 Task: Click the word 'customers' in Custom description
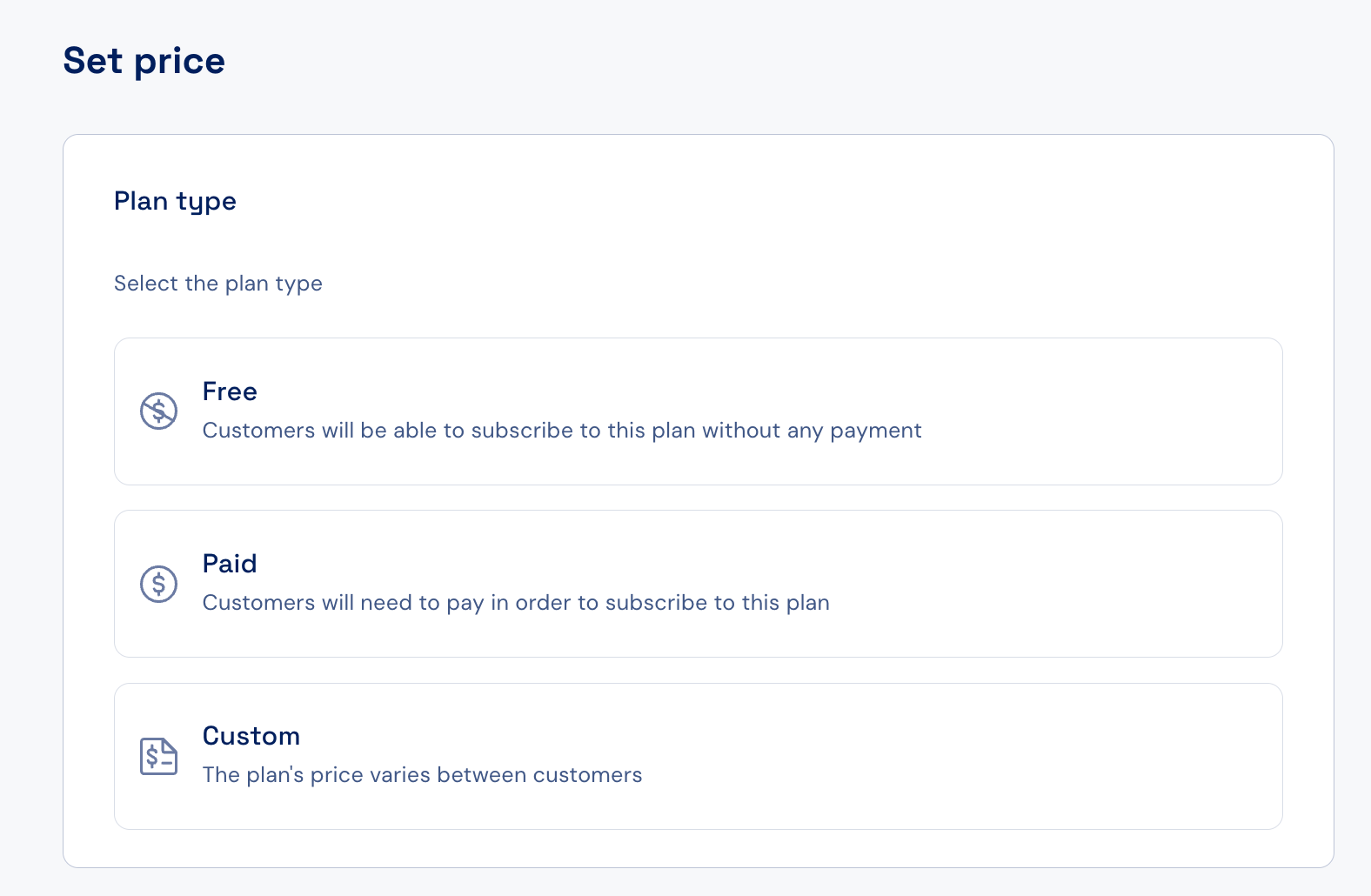click(x=588, y=775)
